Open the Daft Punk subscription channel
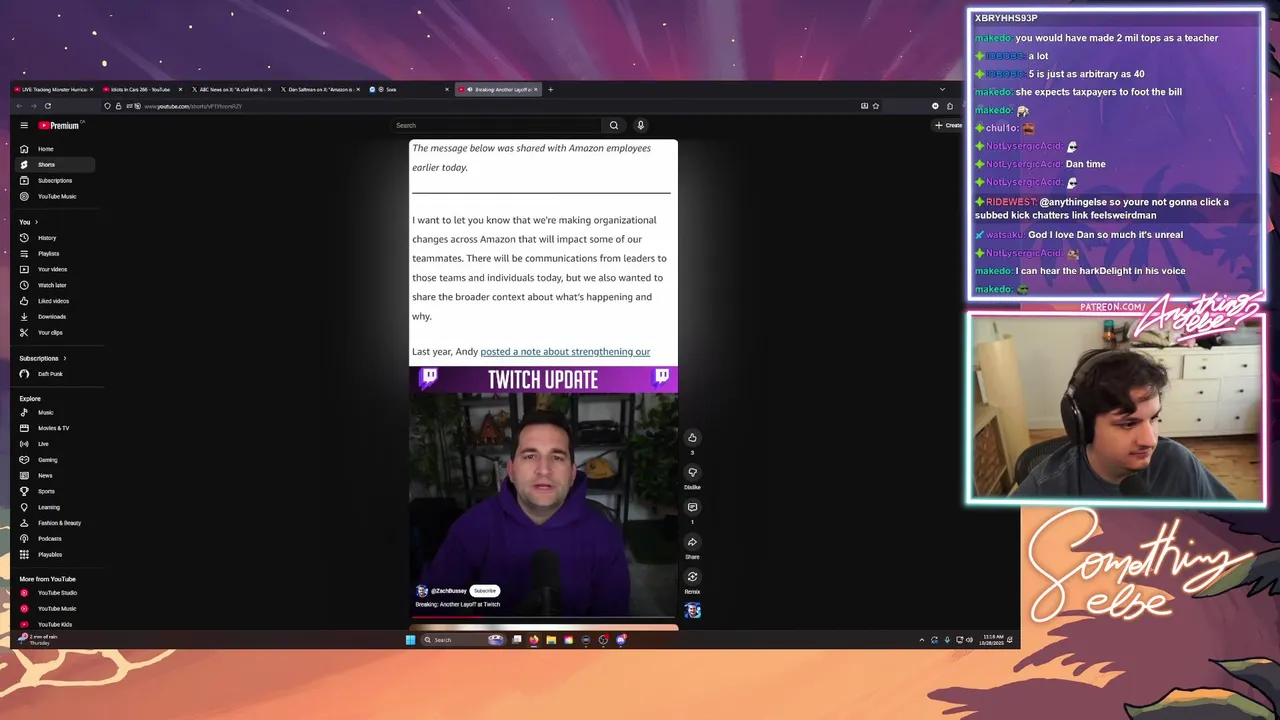Viewport: 1280px width, 720px height. [55, 374]
